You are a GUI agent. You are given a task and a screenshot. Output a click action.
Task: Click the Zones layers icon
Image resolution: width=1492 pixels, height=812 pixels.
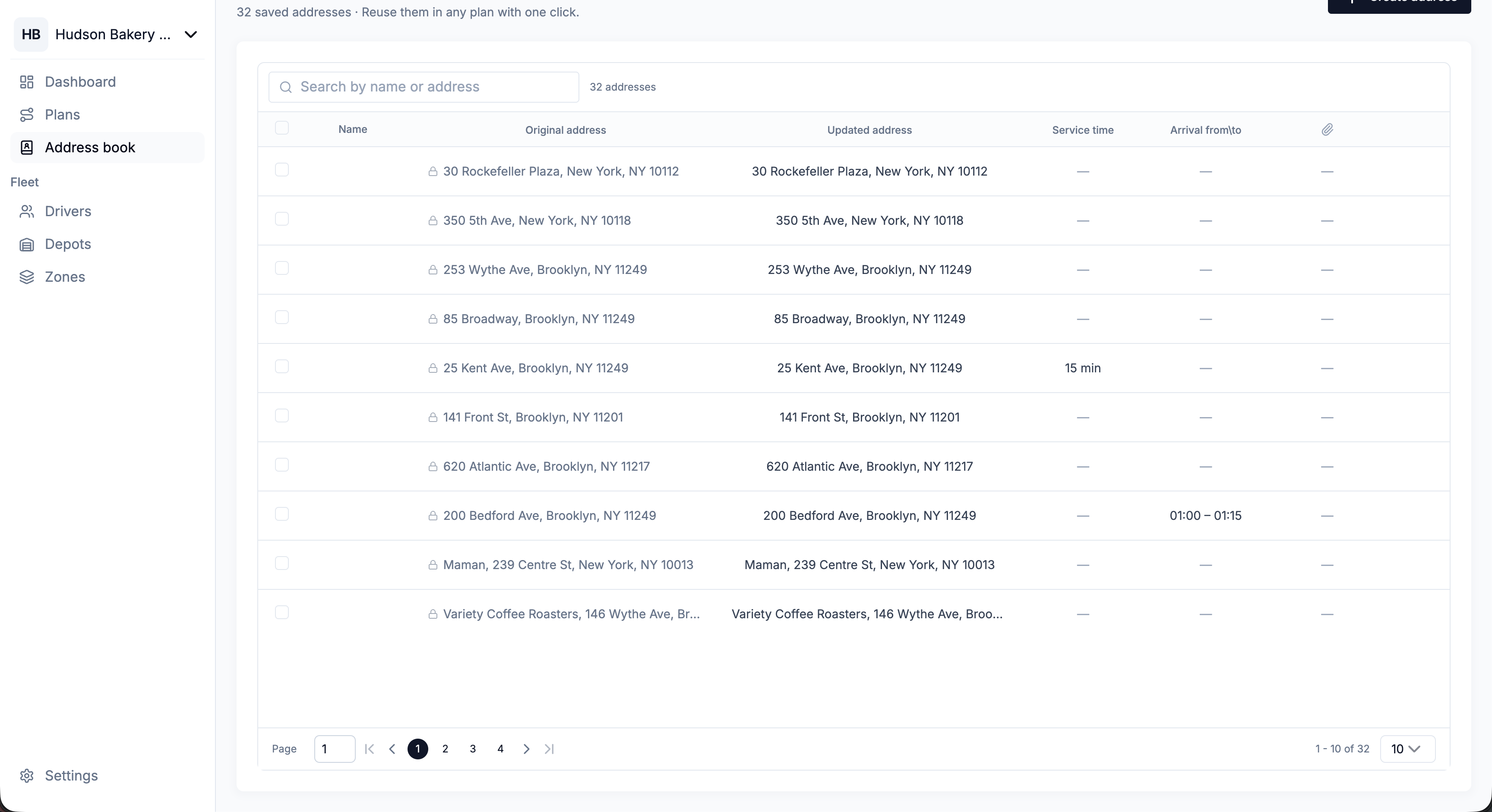27,277
